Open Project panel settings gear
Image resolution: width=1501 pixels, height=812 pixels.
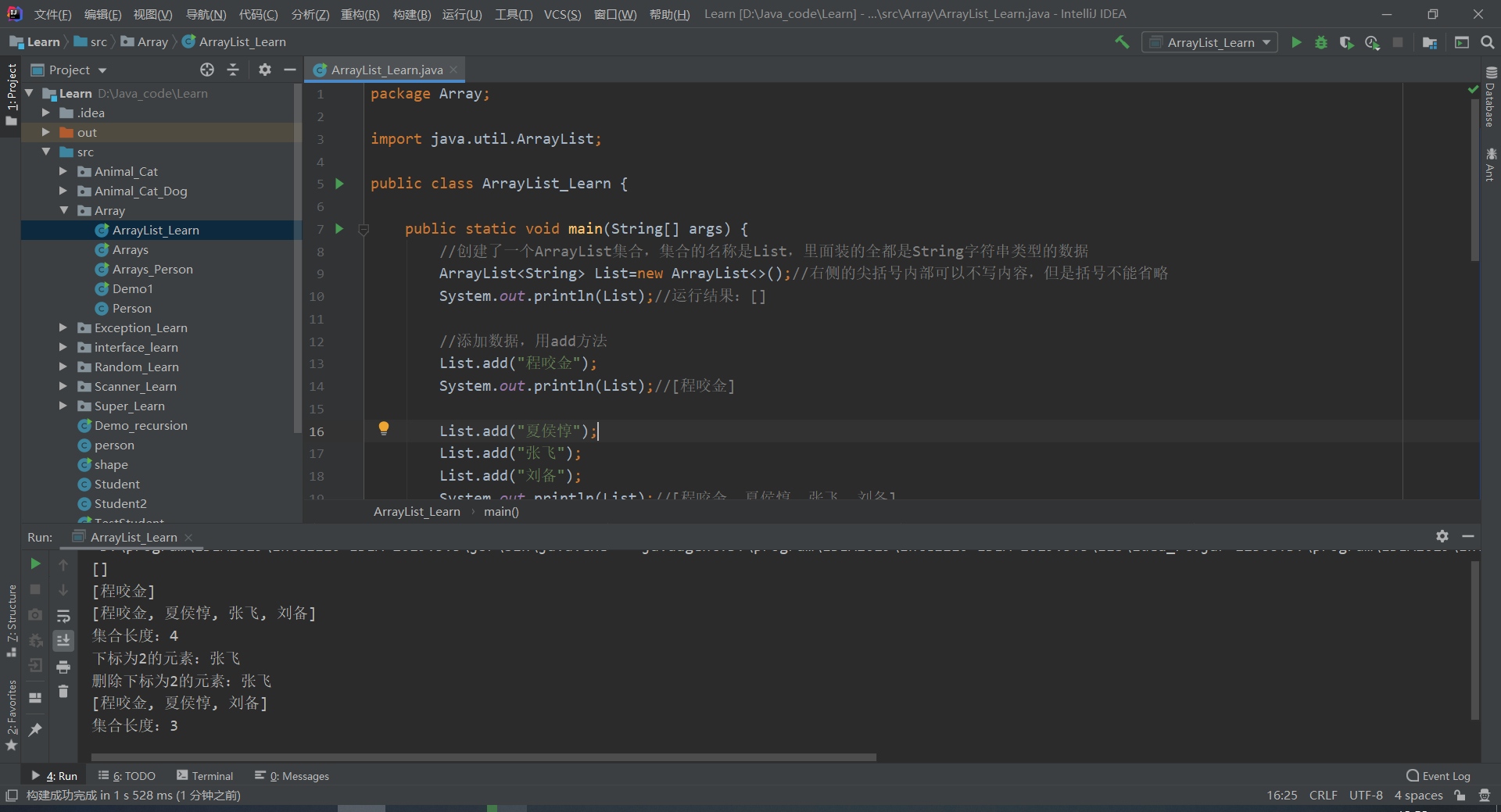click(265, 70)
